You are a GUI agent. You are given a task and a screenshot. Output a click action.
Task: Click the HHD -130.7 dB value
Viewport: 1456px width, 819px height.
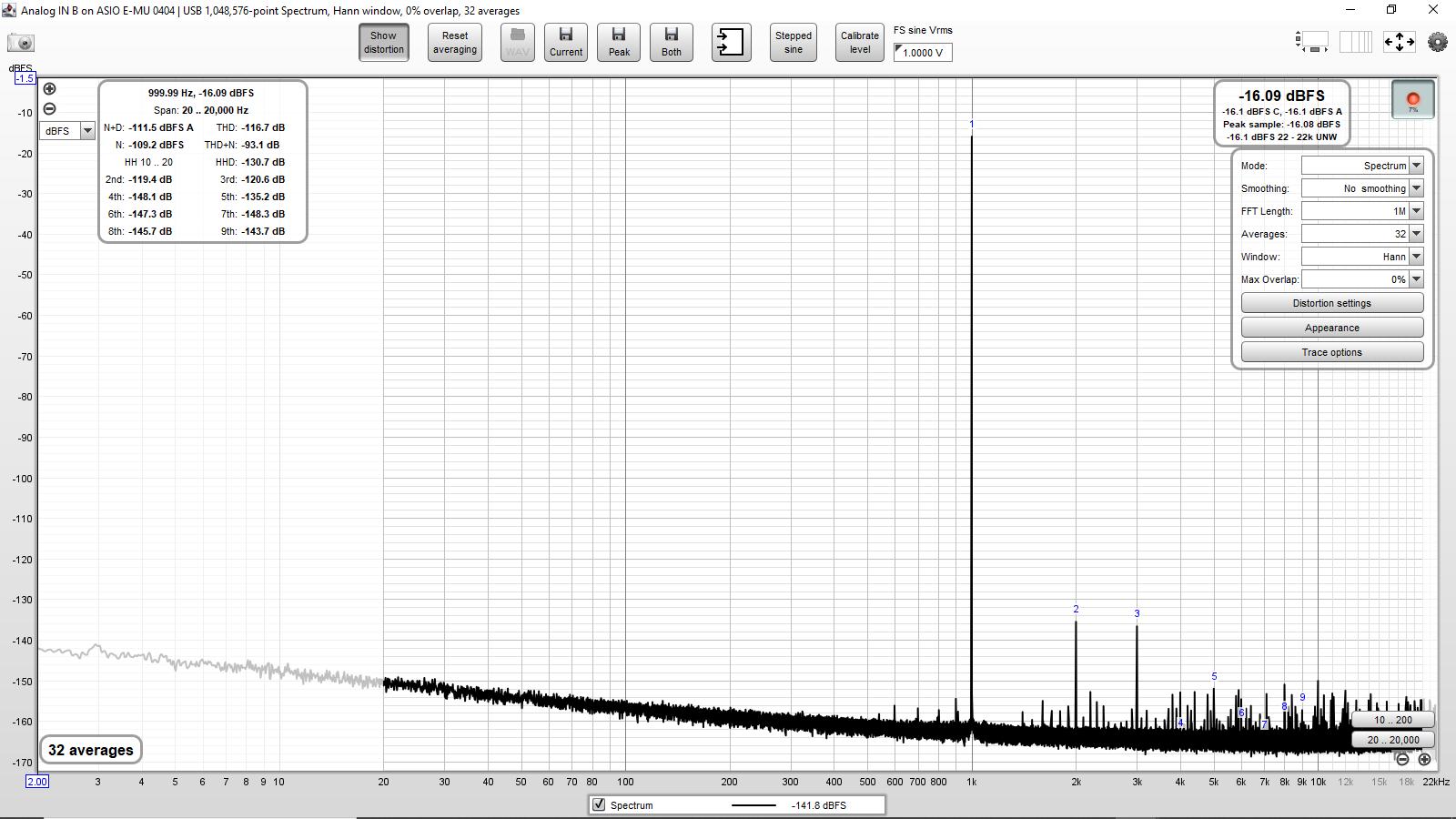263,162
